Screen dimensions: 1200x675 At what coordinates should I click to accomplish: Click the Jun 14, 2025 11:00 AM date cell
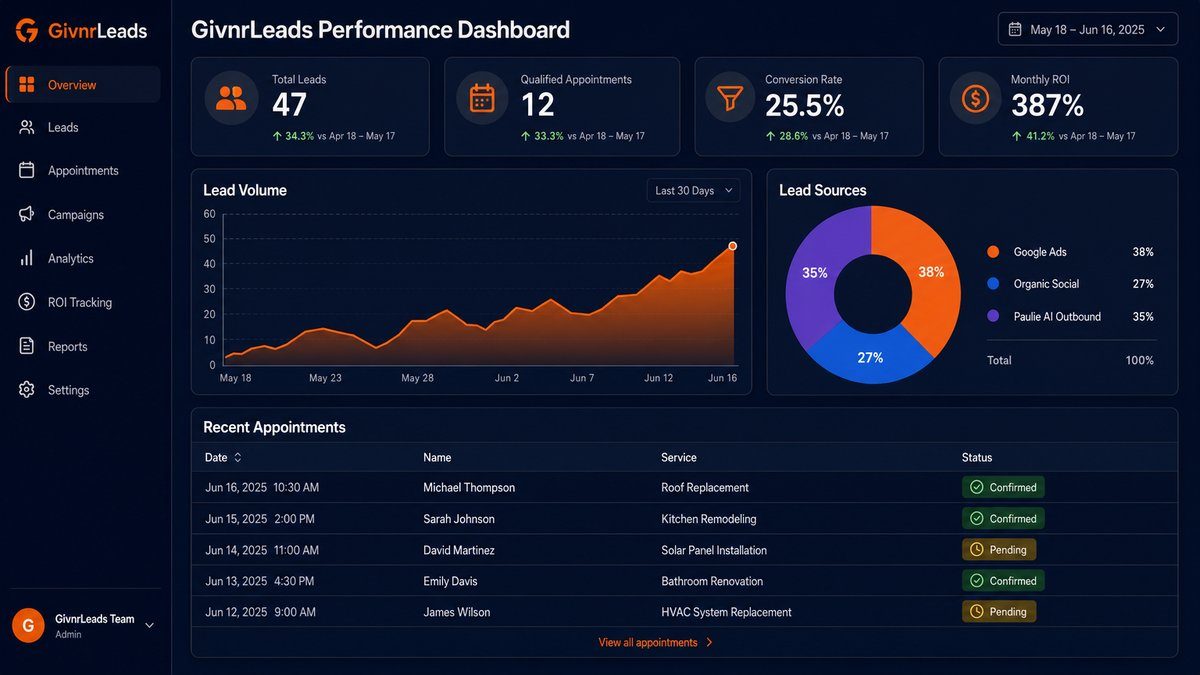(x=262, y=549)
